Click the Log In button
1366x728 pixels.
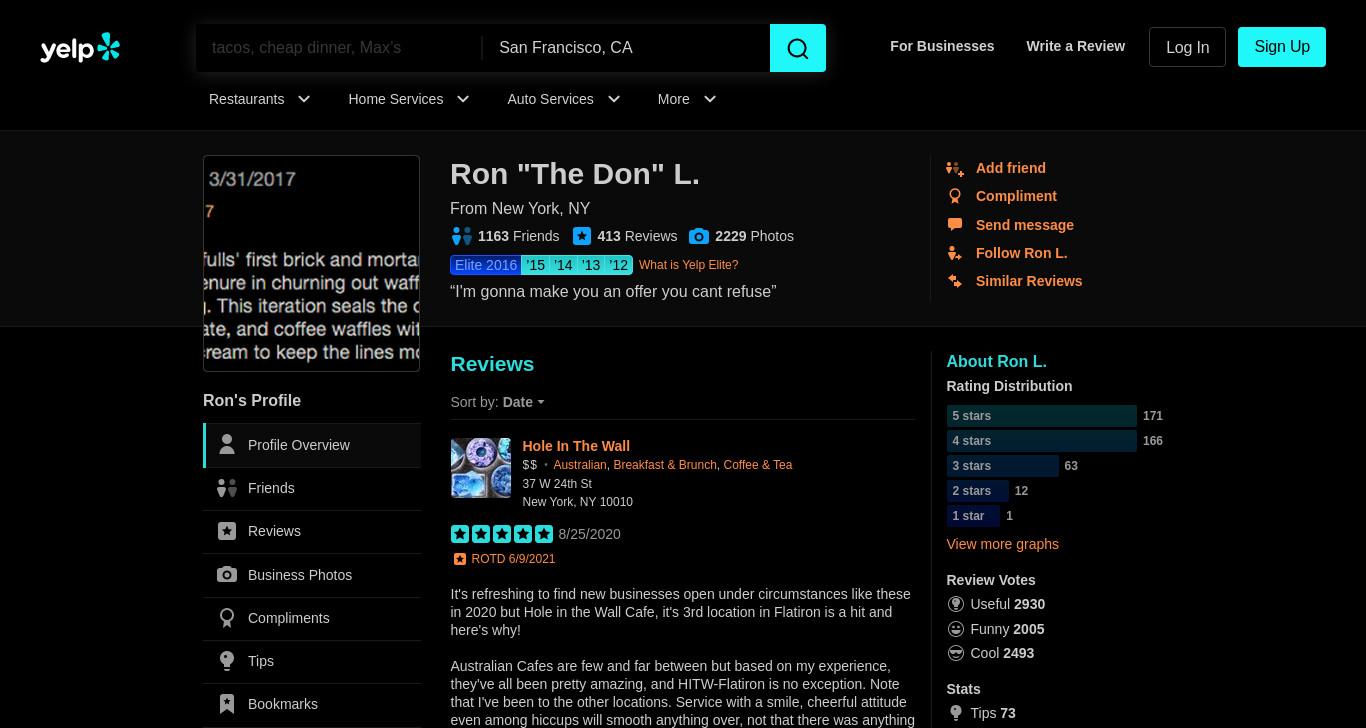pos(1188,47)
